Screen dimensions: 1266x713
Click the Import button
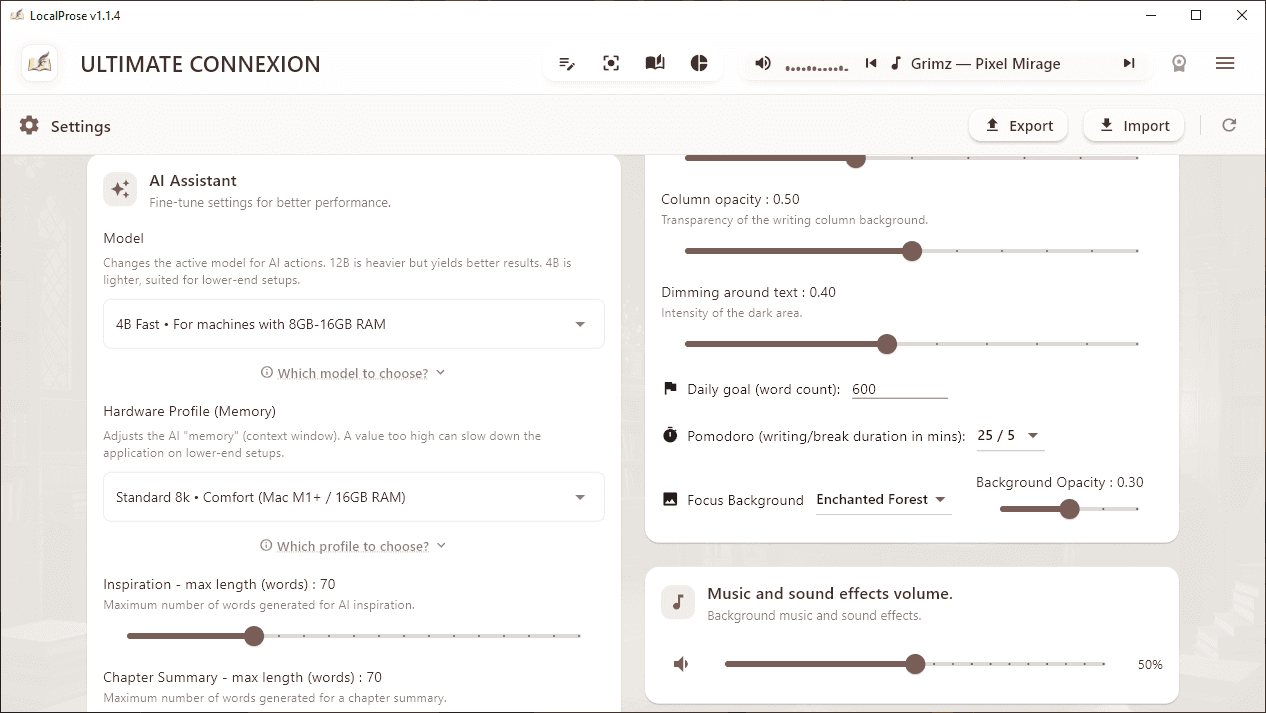[1133, 125]
